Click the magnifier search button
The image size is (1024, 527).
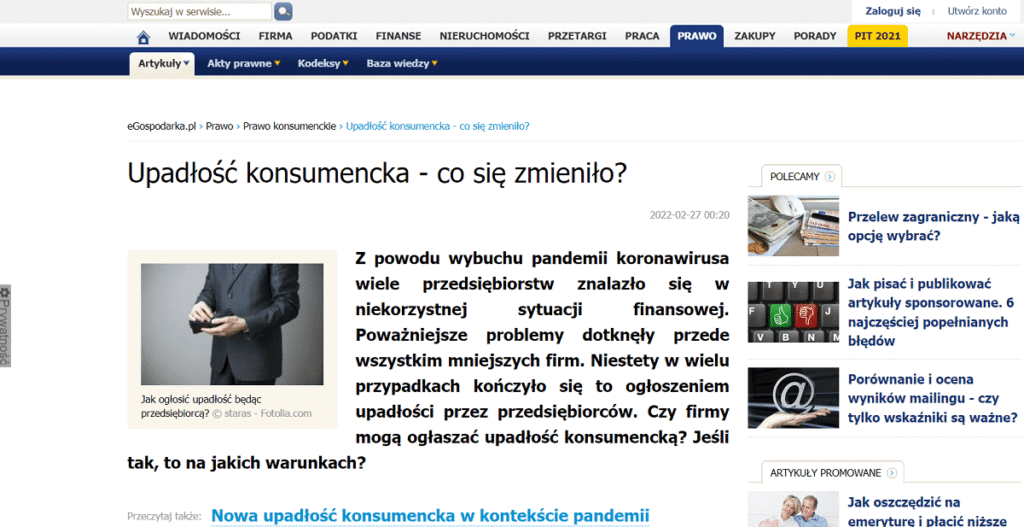pyautogui.click(x=283, y=11)
